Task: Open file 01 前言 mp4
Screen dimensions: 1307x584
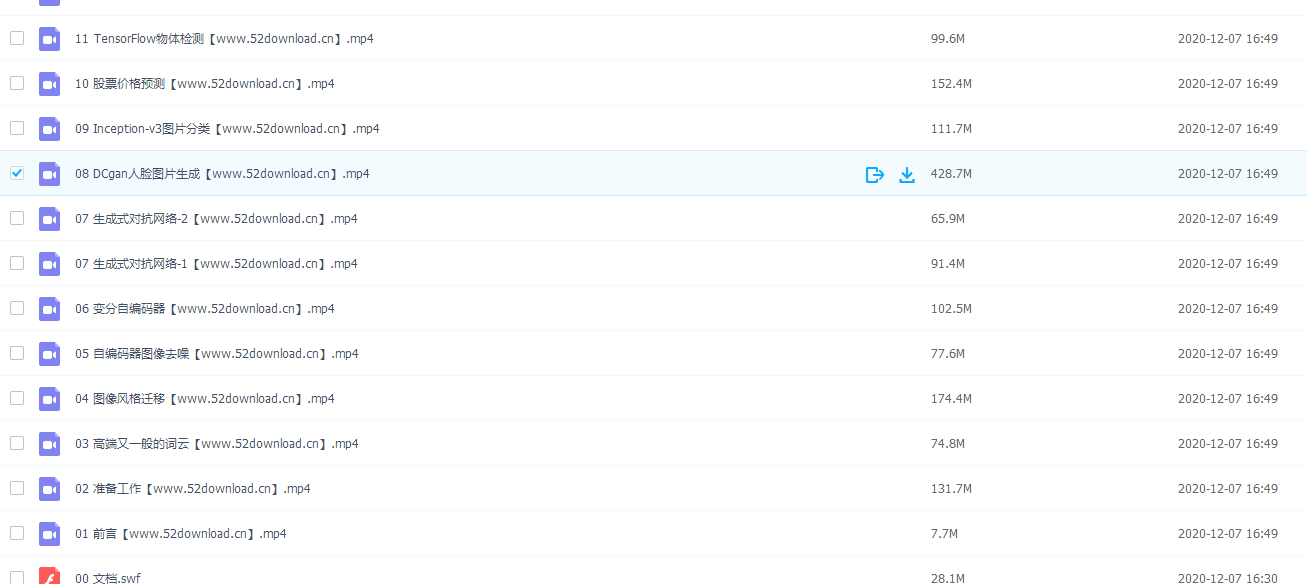Action: click(181, 534)
